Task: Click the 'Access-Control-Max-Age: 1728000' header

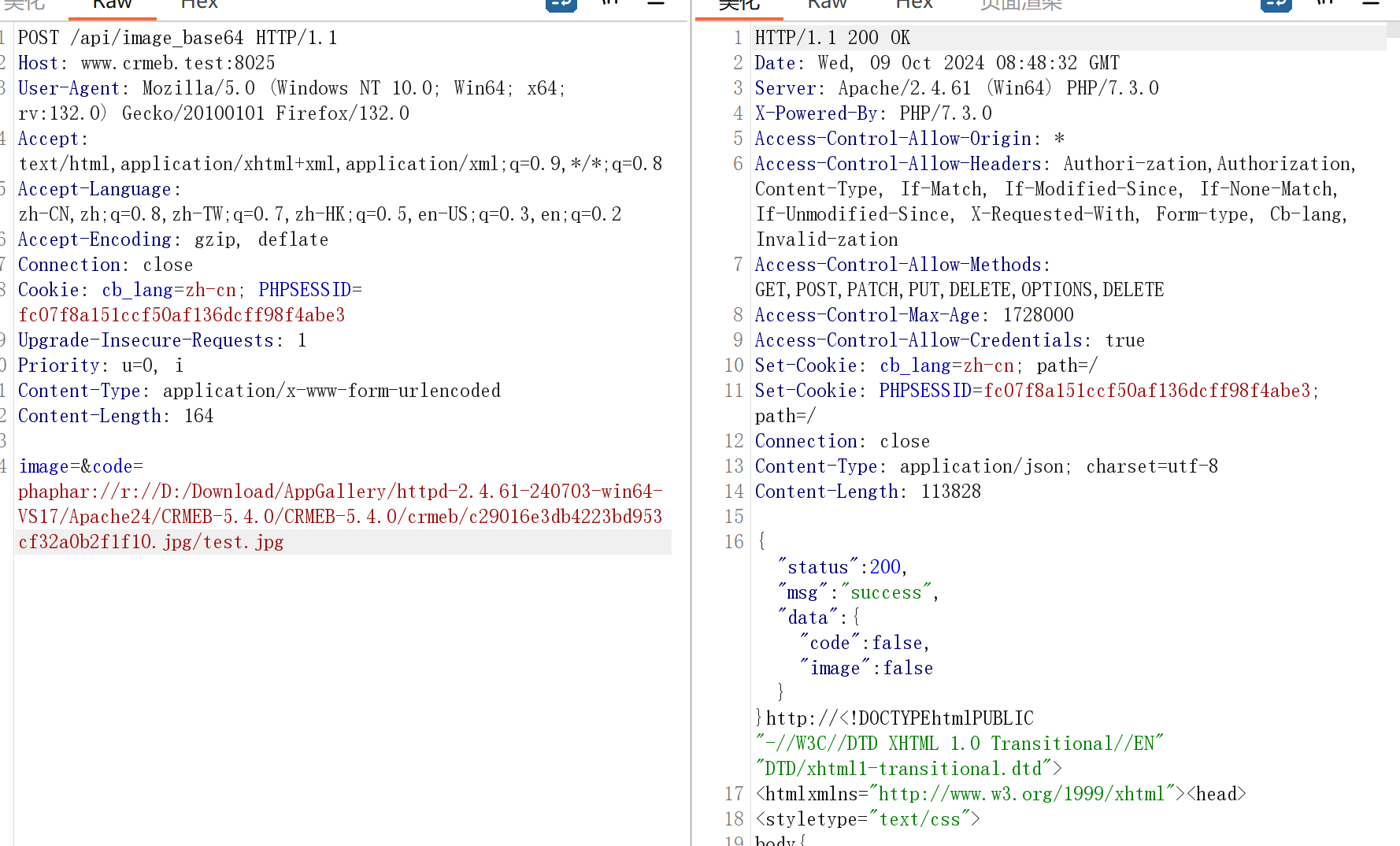Action: [914, 315]
